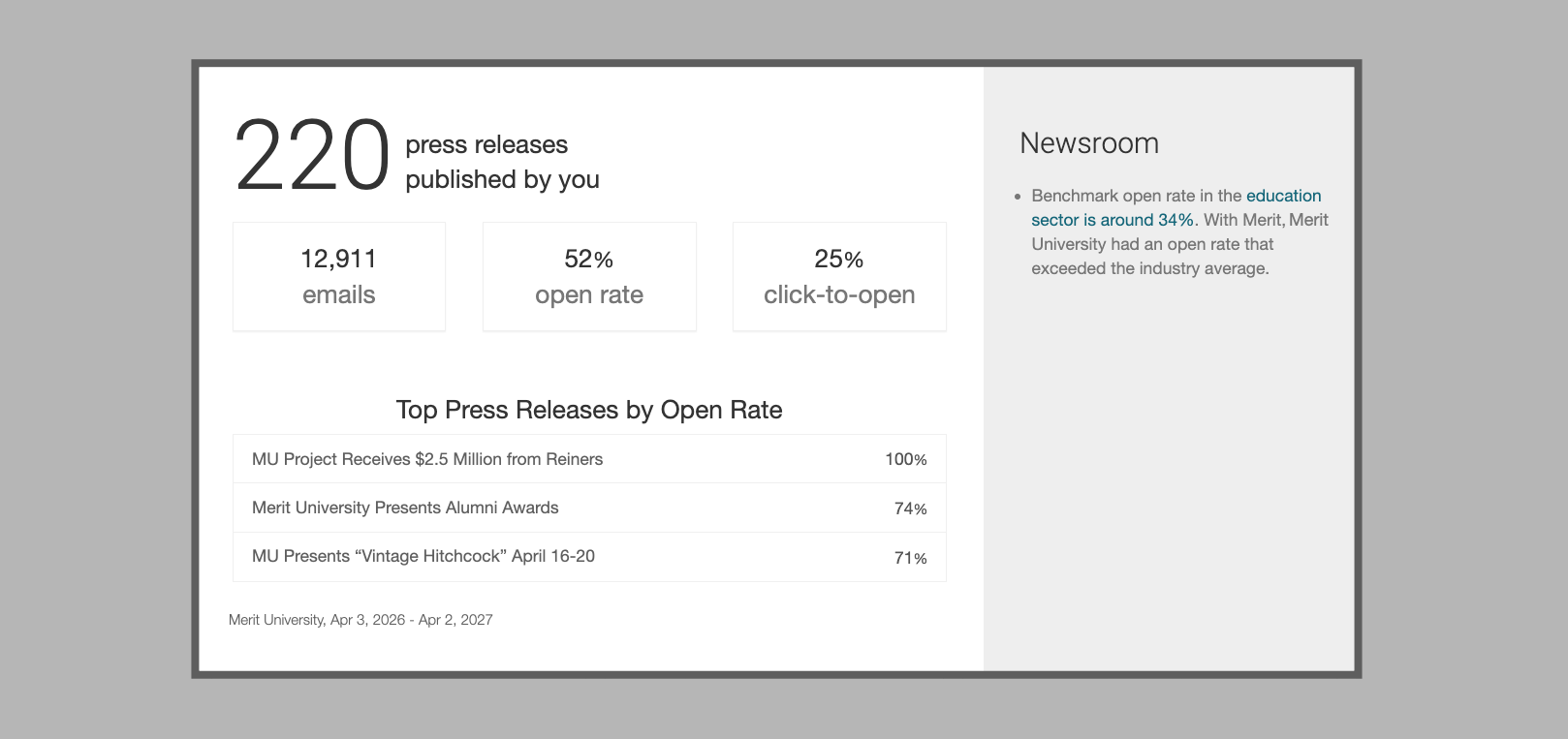Screen dimensions: 1568x739
Task: Click the 100% open rate value
Action: tap(905, 459)
